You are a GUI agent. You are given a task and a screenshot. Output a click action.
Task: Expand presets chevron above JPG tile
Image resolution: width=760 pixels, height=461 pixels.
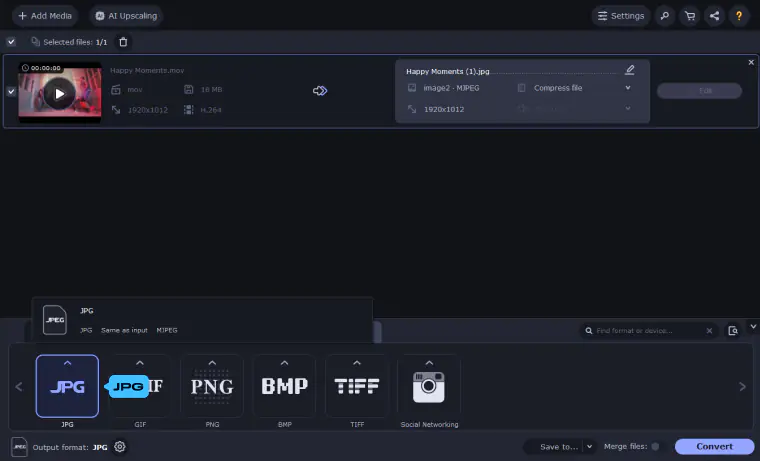[67, 363]
